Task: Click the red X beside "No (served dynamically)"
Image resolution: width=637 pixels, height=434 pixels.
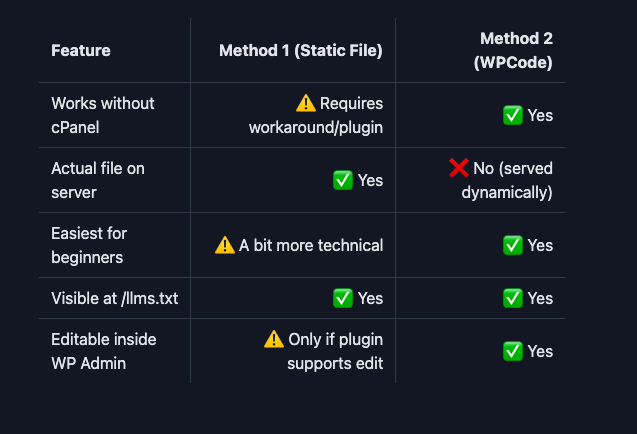Action: (x=459, y=168)
